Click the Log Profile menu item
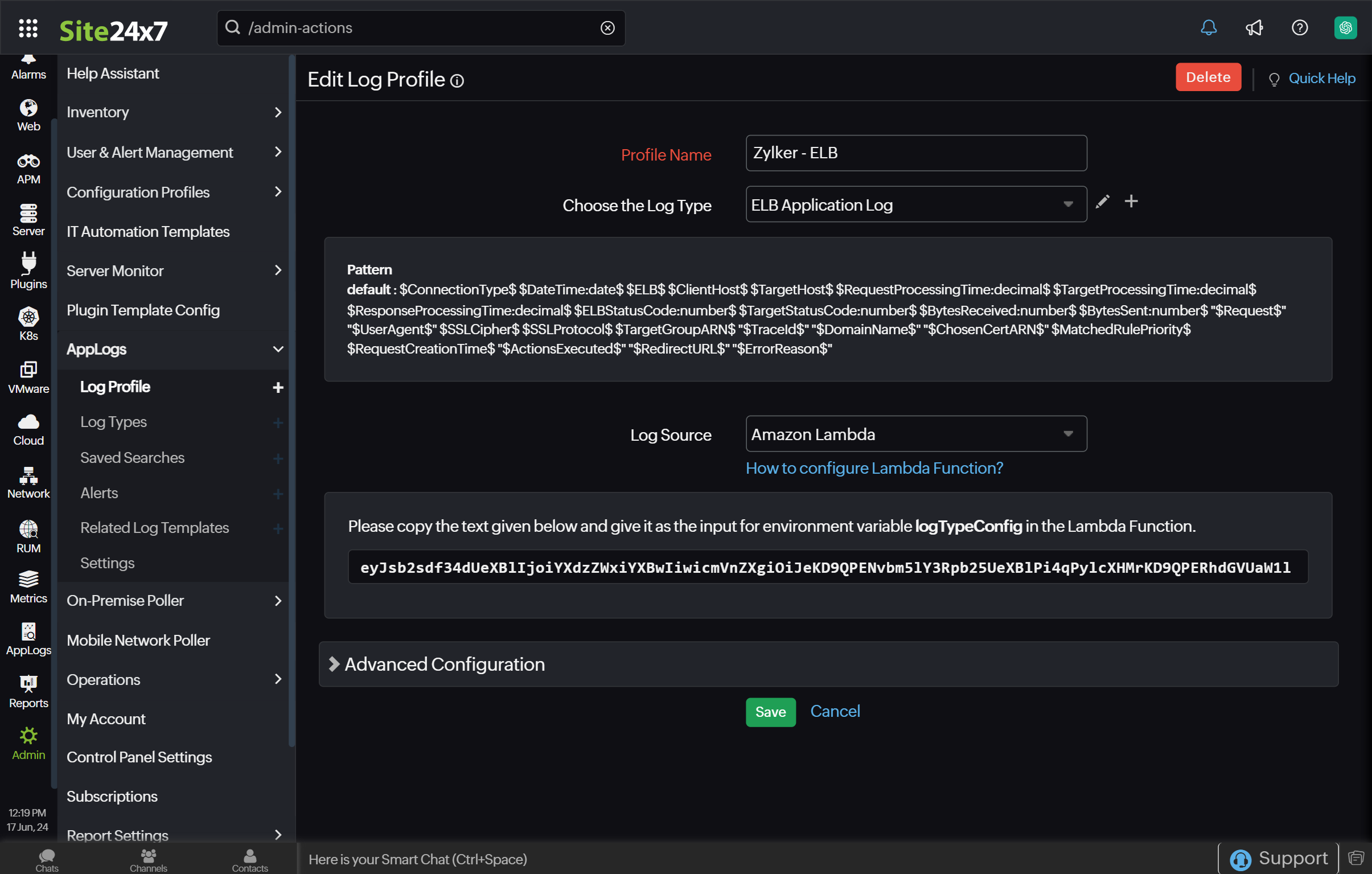 pos(115,386)
